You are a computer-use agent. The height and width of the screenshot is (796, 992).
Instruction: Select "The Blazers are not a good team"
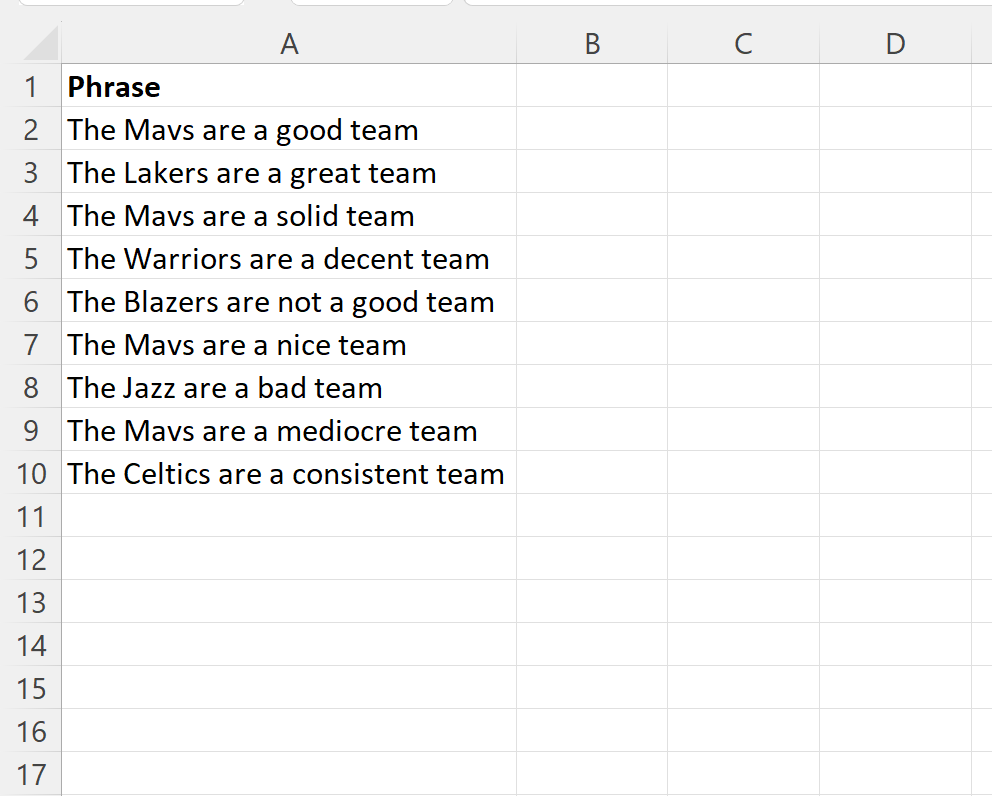281,302
